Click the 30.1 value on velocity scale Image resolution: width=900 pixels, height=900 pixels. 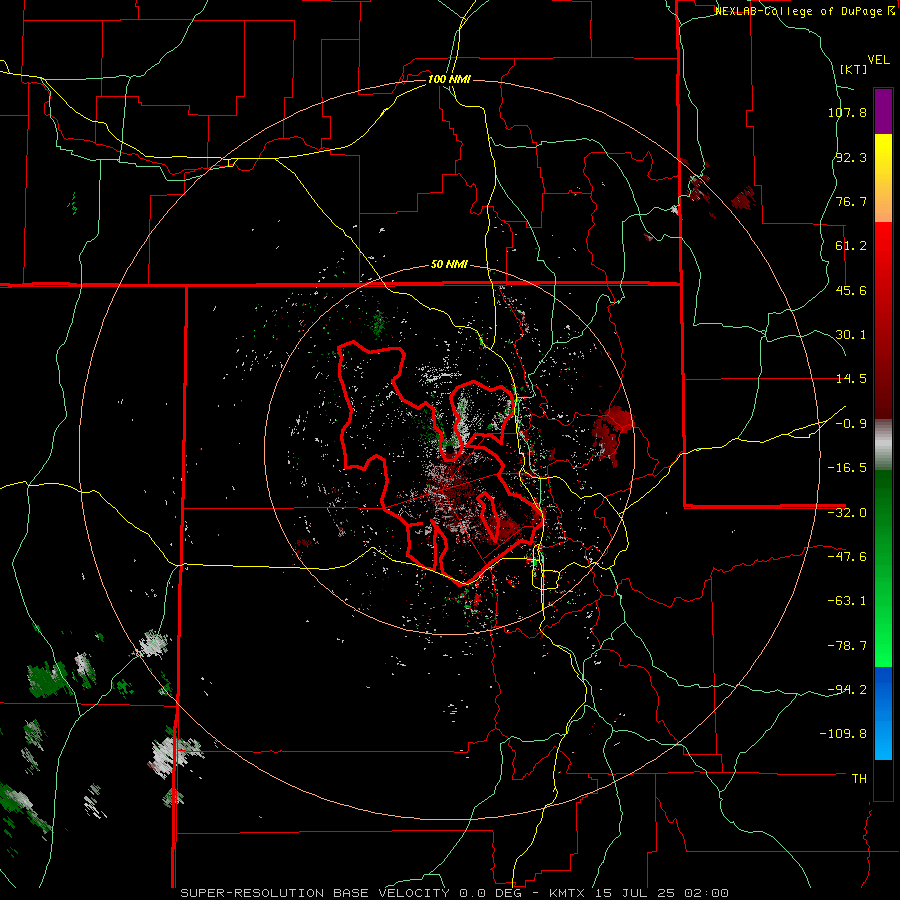tap(851, 335)
